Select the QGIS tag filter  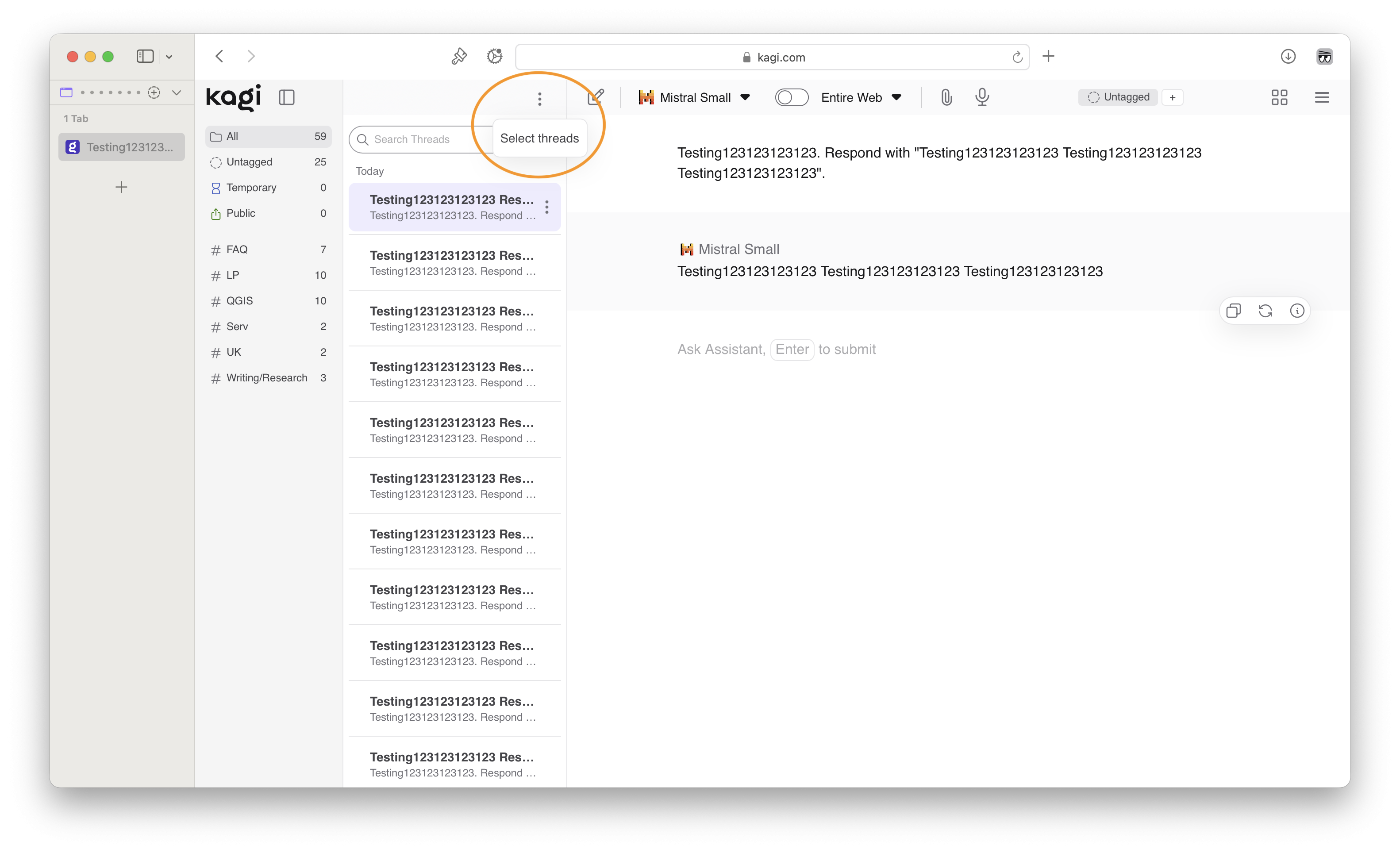tap(239, 300)
